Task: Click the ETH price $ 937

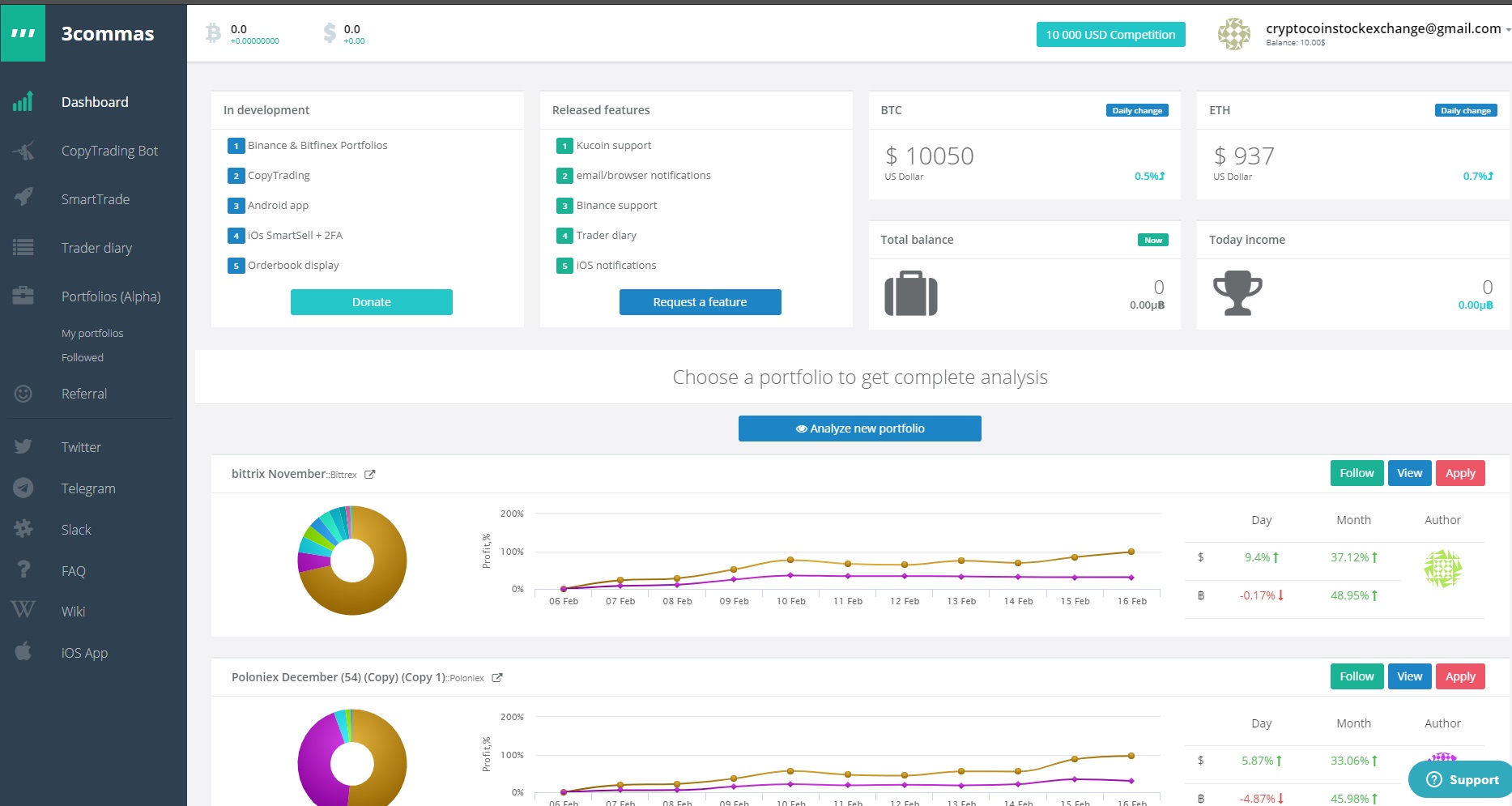Action: click(x=1244, y=156)
